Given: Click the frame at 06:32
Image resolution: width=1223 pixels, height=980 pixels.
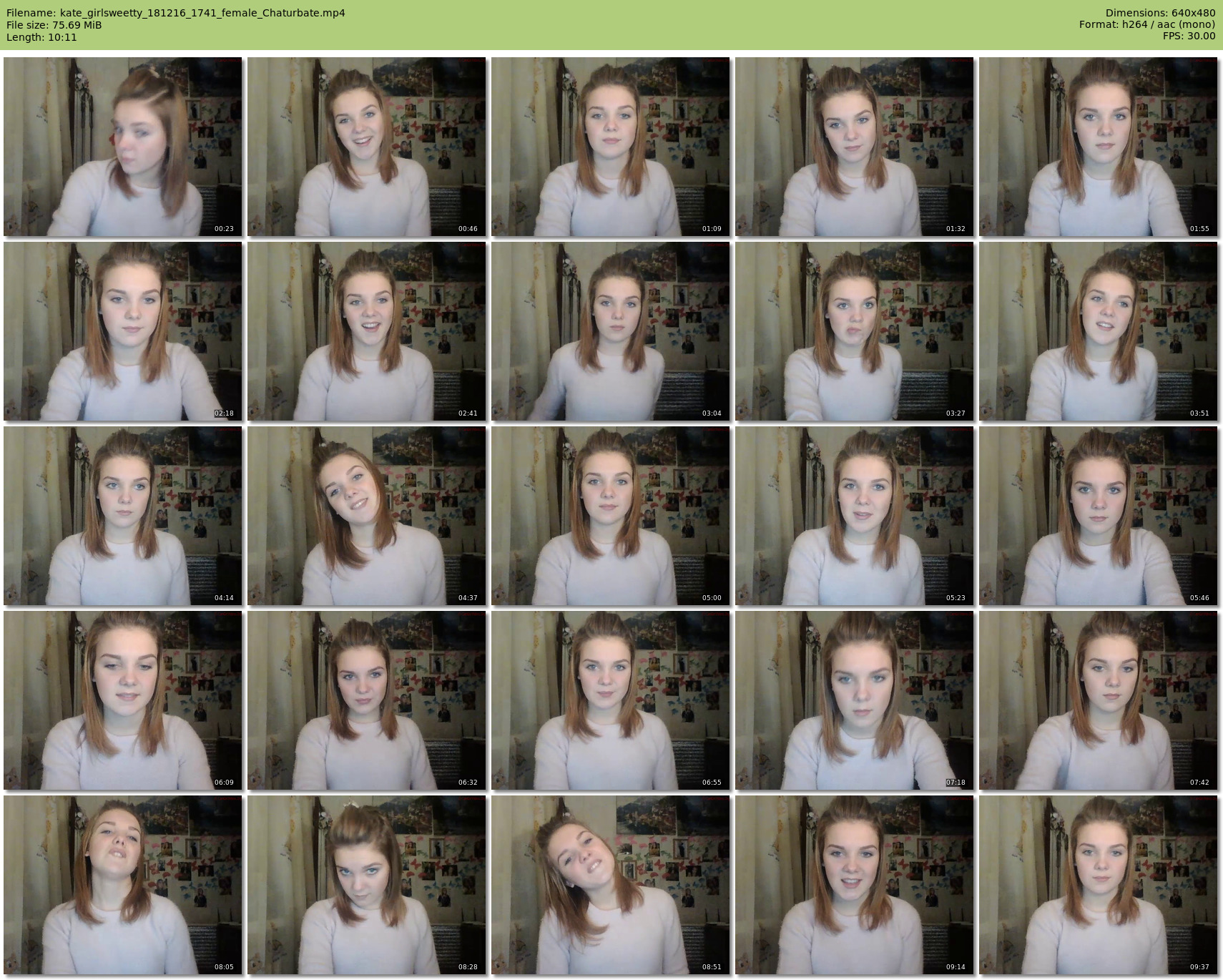Looking at the screenshot, I should [x=366, y=700].
